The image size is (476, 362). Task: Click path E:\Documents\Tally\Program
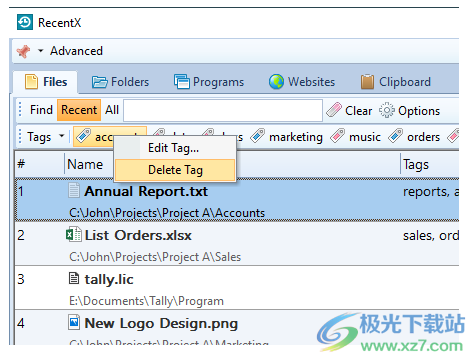(146, 301)
